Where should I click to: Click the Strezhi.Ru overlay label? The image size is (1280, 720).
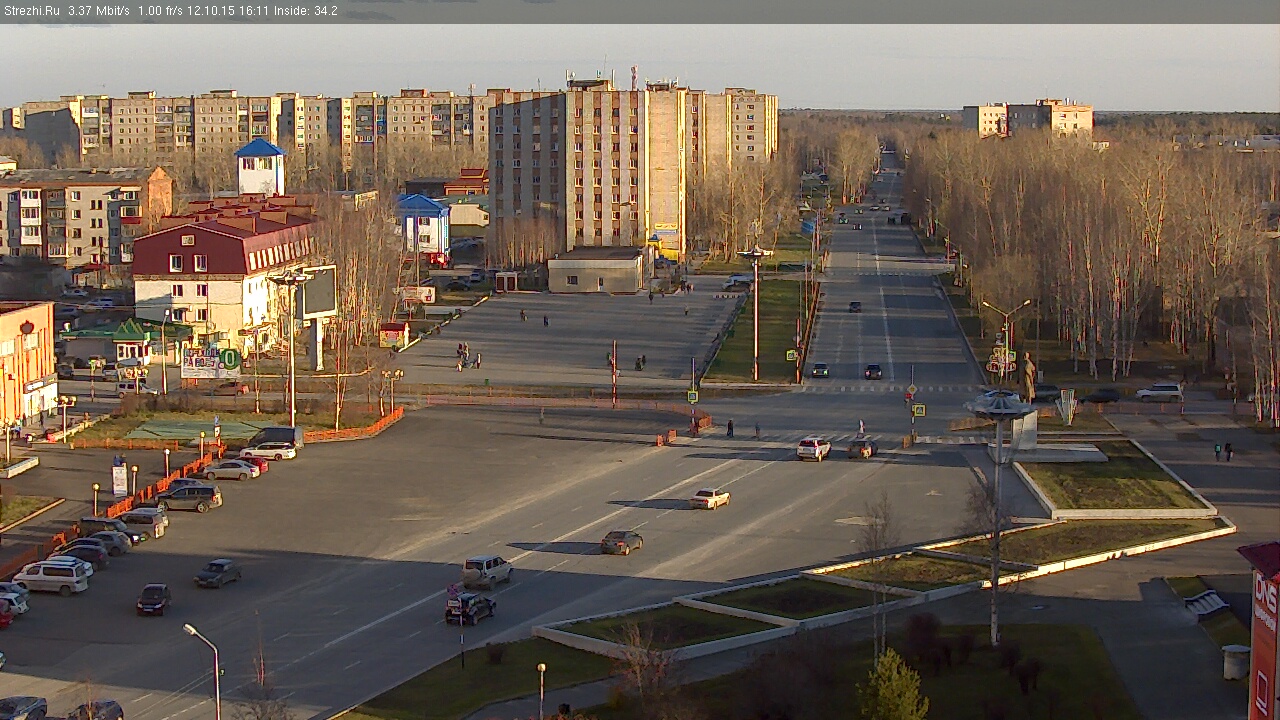[x=32, y=11]
